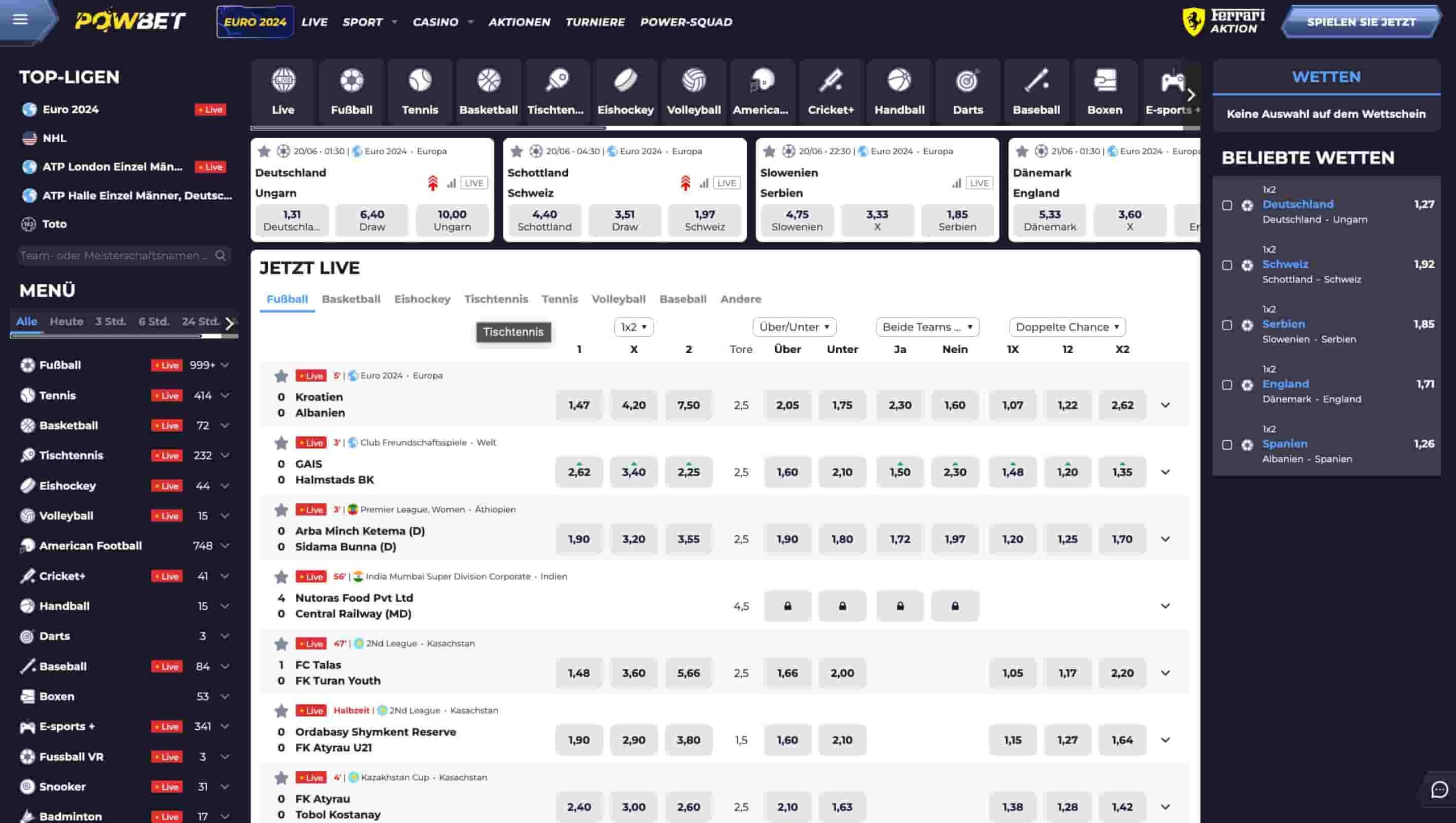Open the Über/Unter filter dropdown
Viewport: 1456px width, 823px height.
[x=793, y=327]
